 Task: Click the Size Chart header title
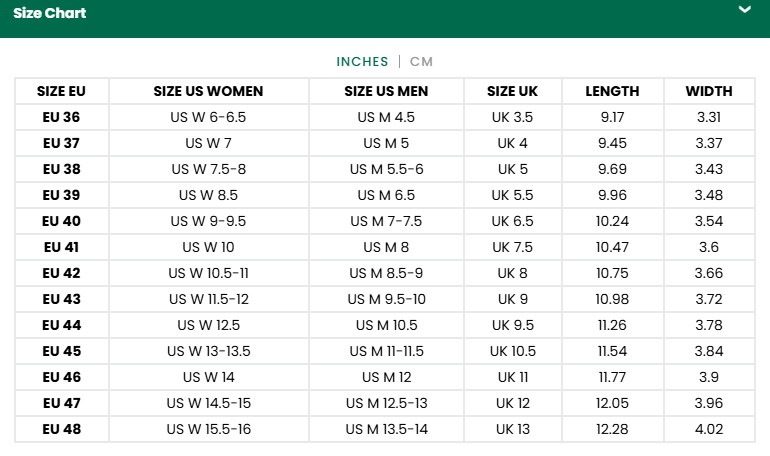click(x=50, y=13)
